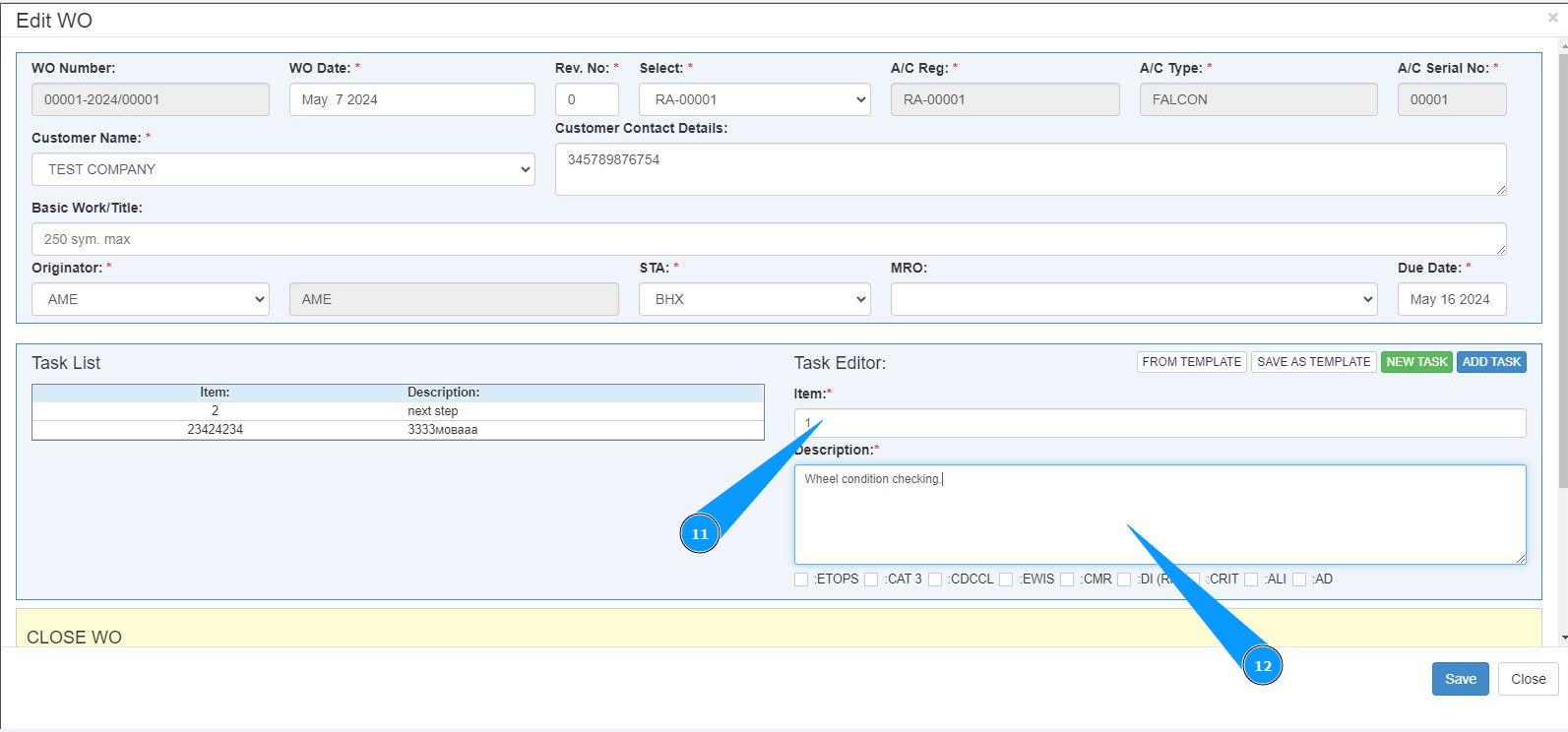The image size is (1568, 732).
Task: Tick the ETOPS checkbox
Action: [801, 579]
